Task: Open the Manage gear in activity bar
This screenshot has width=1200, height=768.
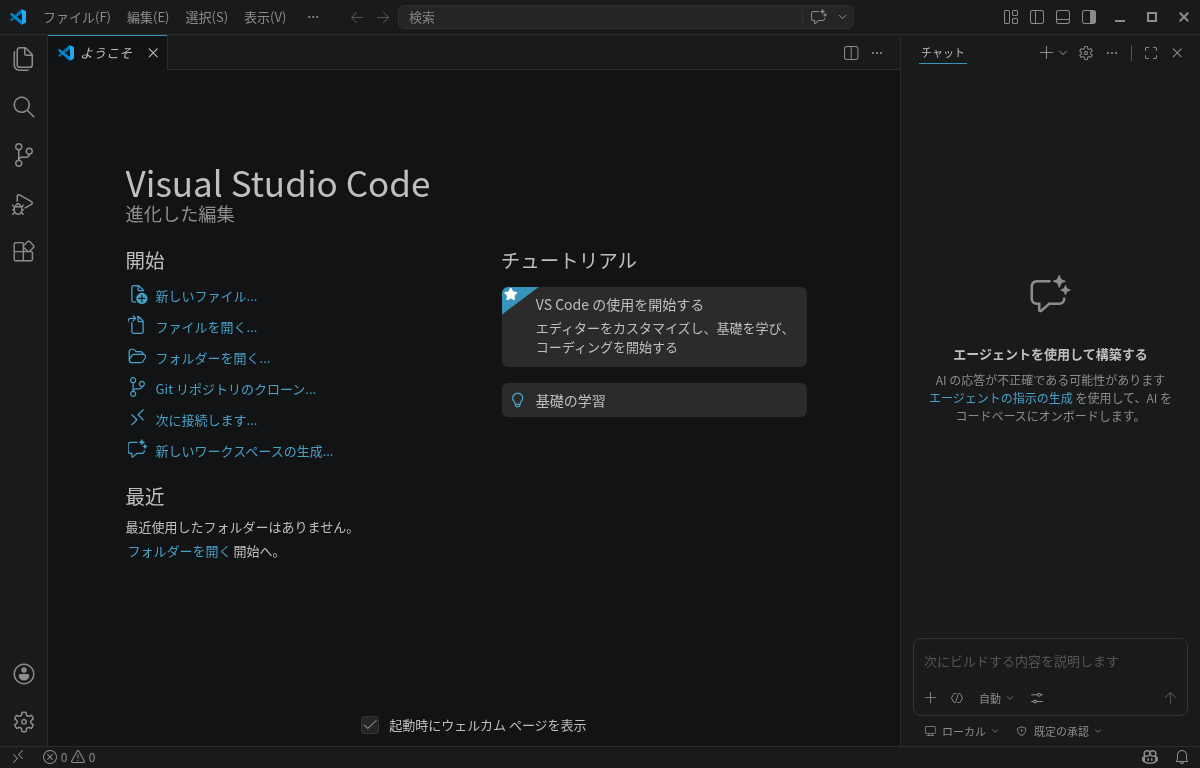Action: 24,721
